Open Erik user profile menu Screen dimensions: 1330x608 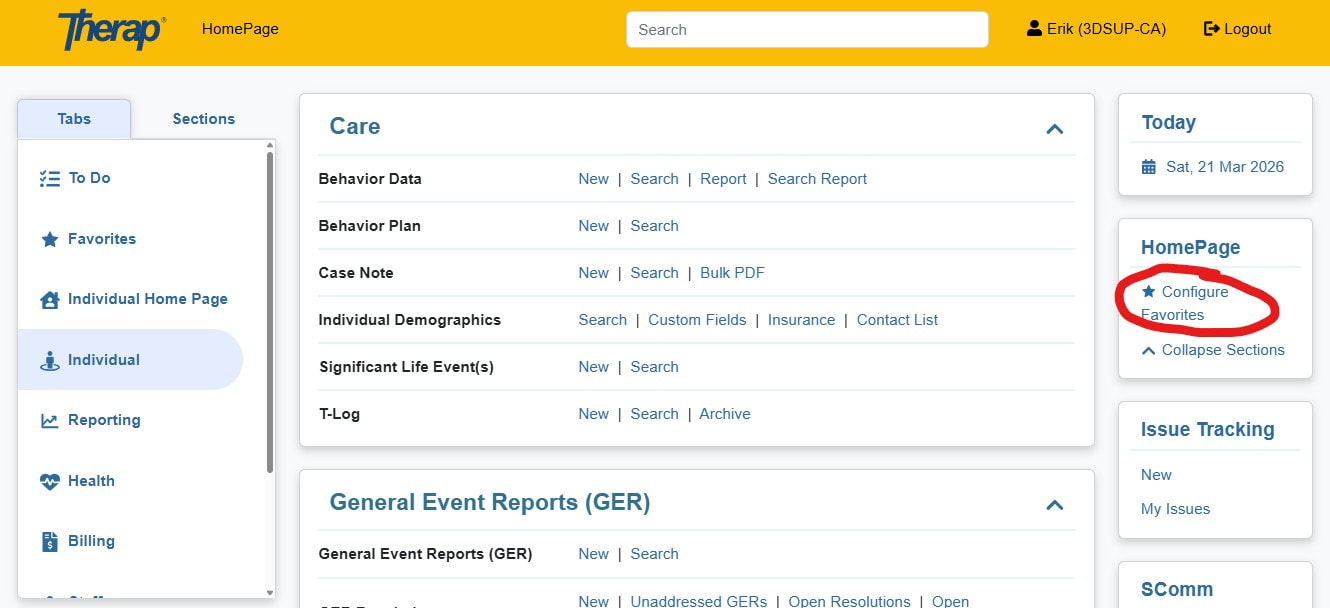click(x=1096, y=29)
